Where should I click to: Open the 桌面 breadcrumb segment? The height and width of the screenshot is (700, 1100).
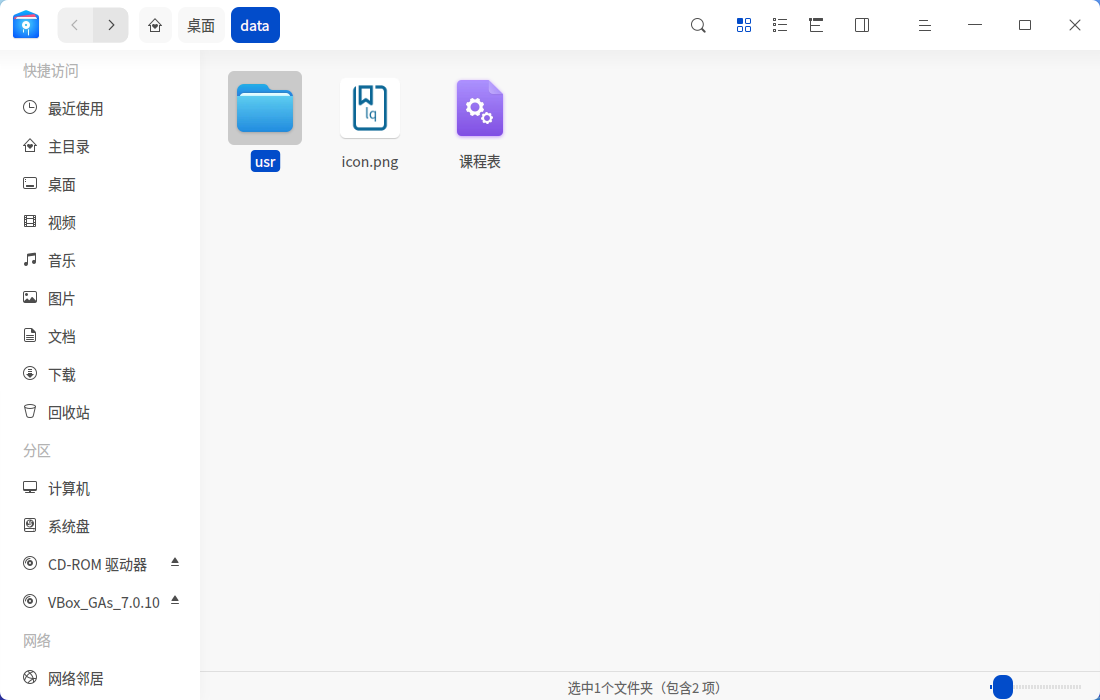coord(201,25)
